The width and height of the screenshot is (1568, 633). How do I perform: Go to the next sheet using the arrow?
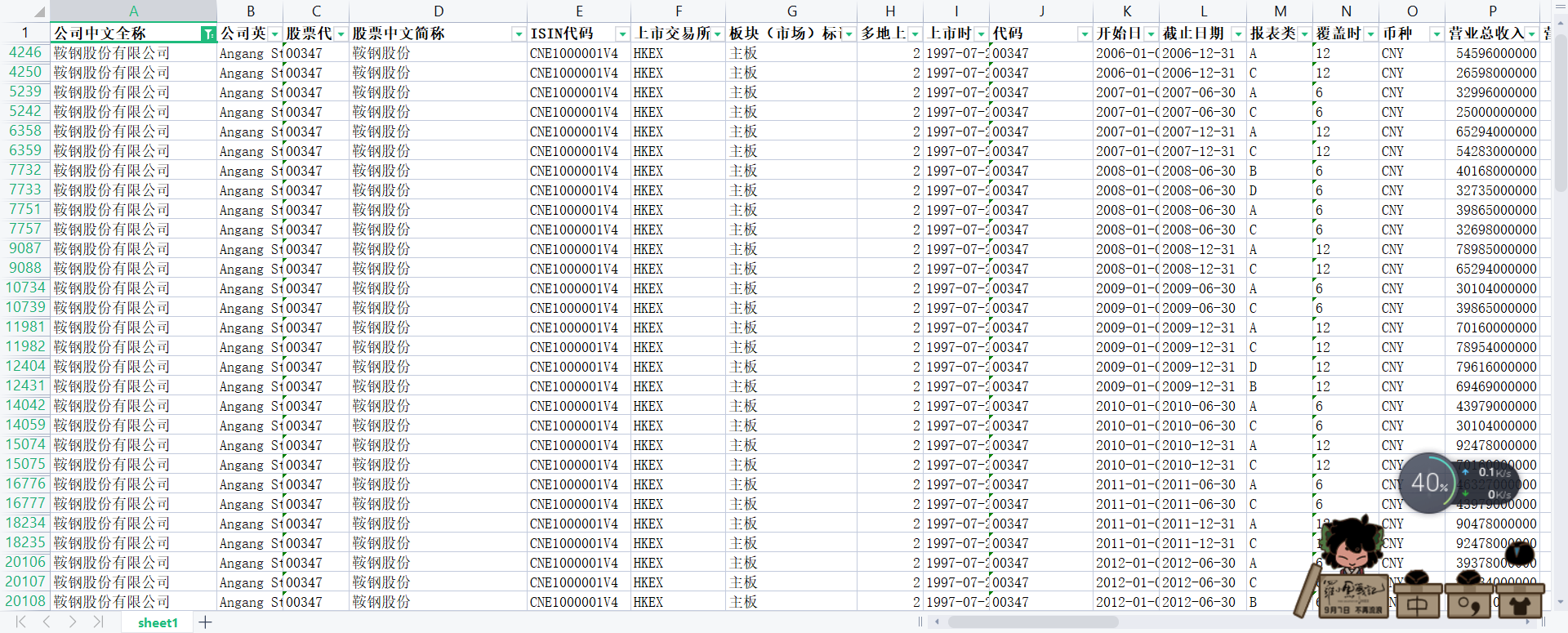click(x=72, y=622)
